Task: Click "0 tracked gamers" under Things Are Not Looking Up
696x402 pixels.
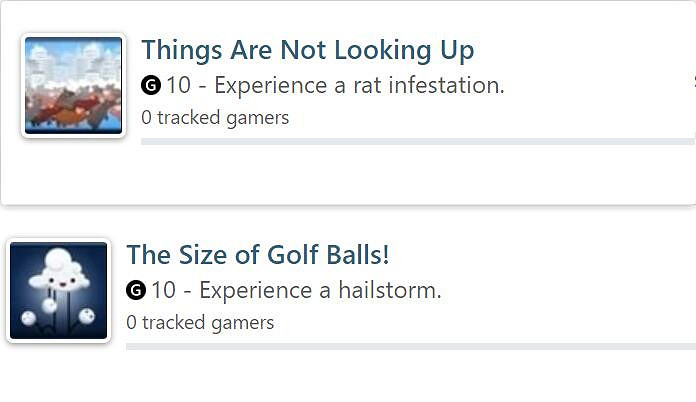Action: point(215,118)
